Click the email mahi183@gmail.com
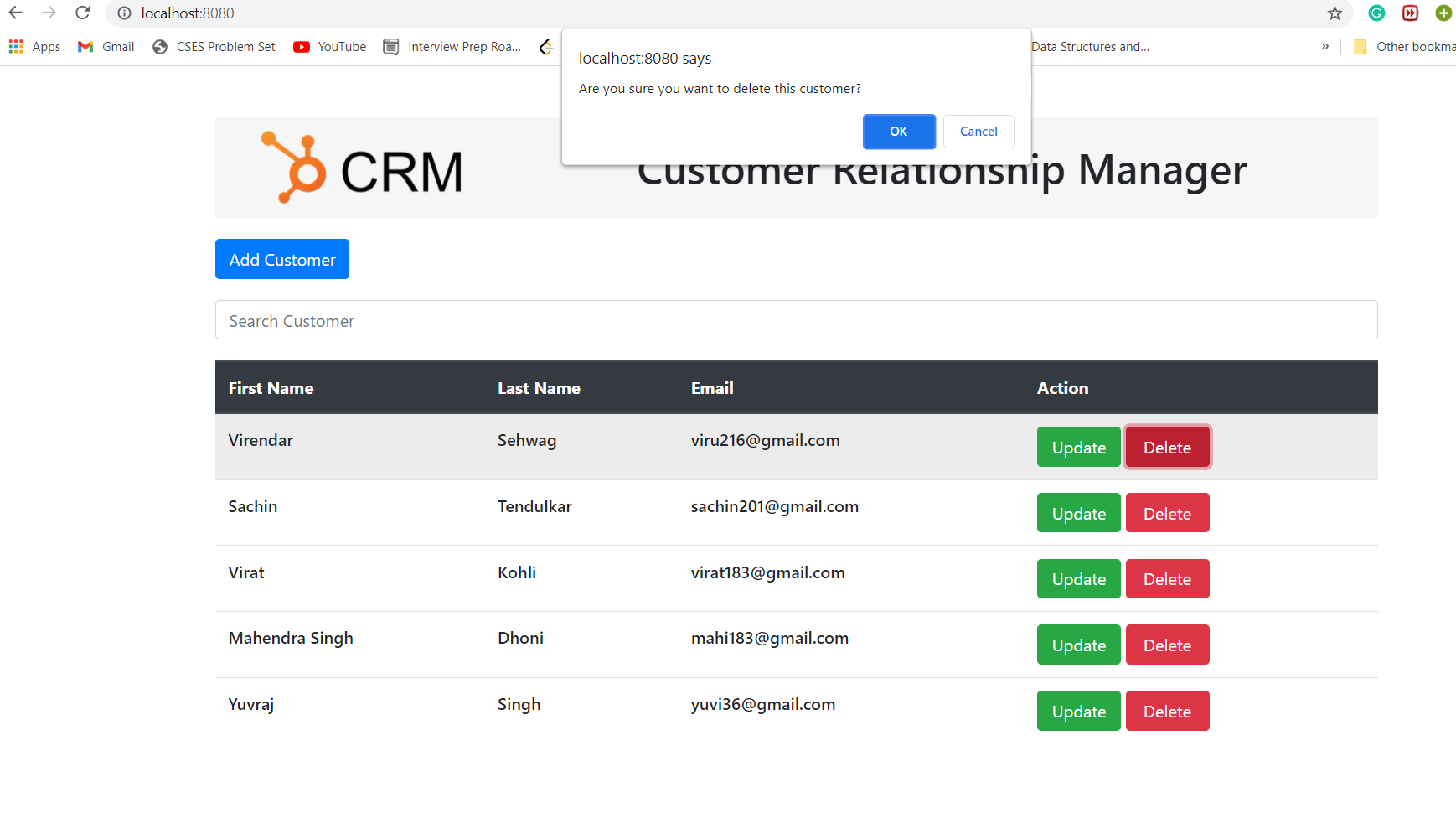 pyautogui.click(x=770, y=638)
